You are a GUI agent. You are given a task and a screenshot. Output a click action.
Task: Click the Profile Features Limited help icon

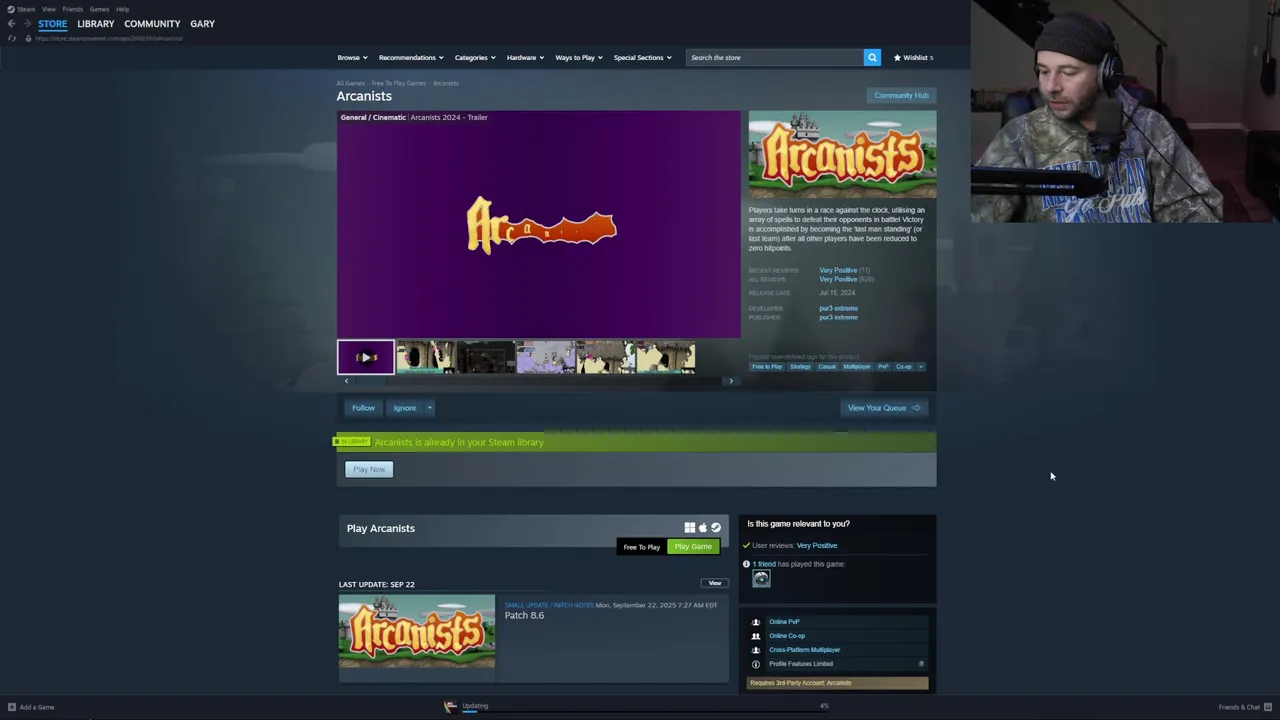[x=921, y=664]
